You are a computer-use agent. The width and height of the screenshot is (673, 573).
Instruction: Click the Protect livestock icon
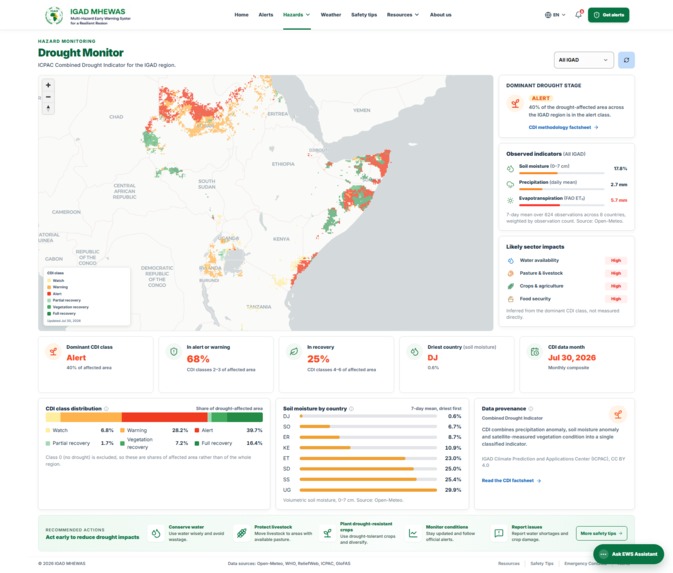[242, 533]
